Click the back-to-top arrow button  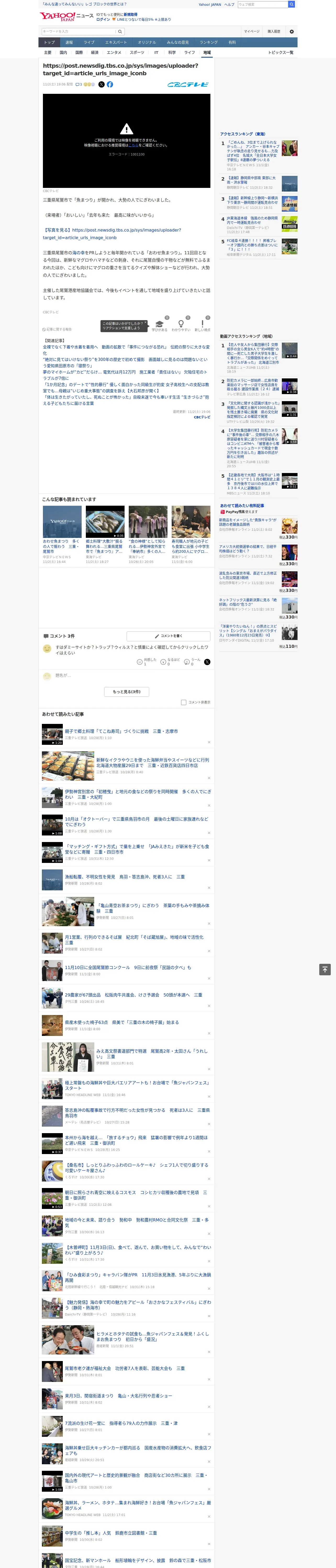pos(324,970)
